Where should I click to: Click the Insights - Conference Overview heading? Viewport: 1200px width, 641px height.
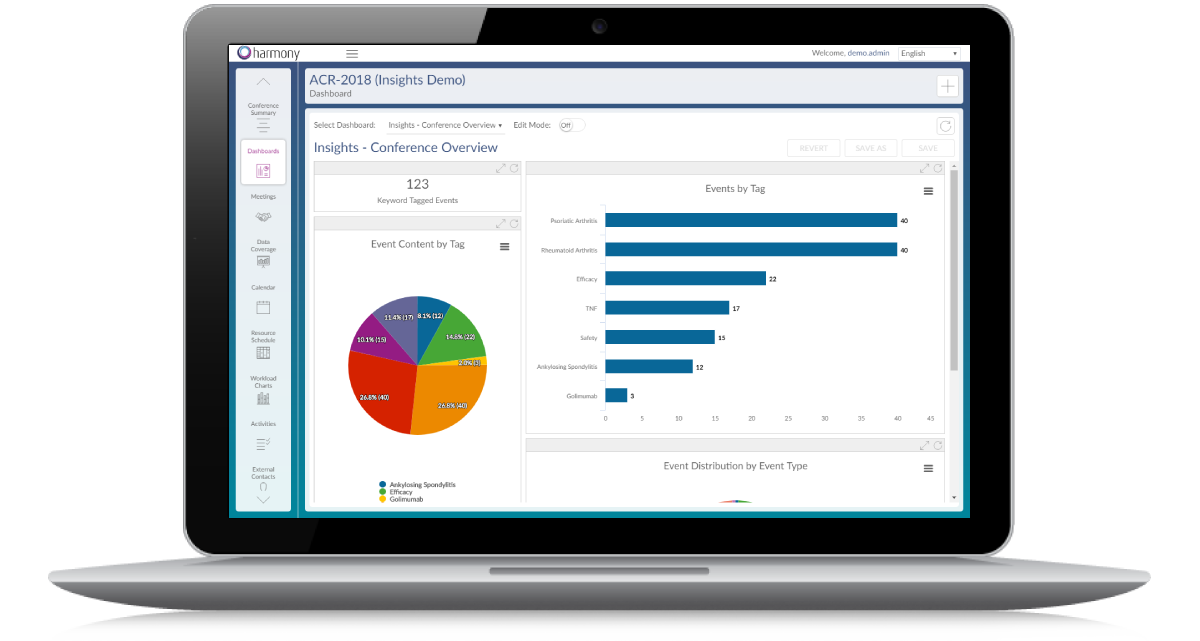406,148
